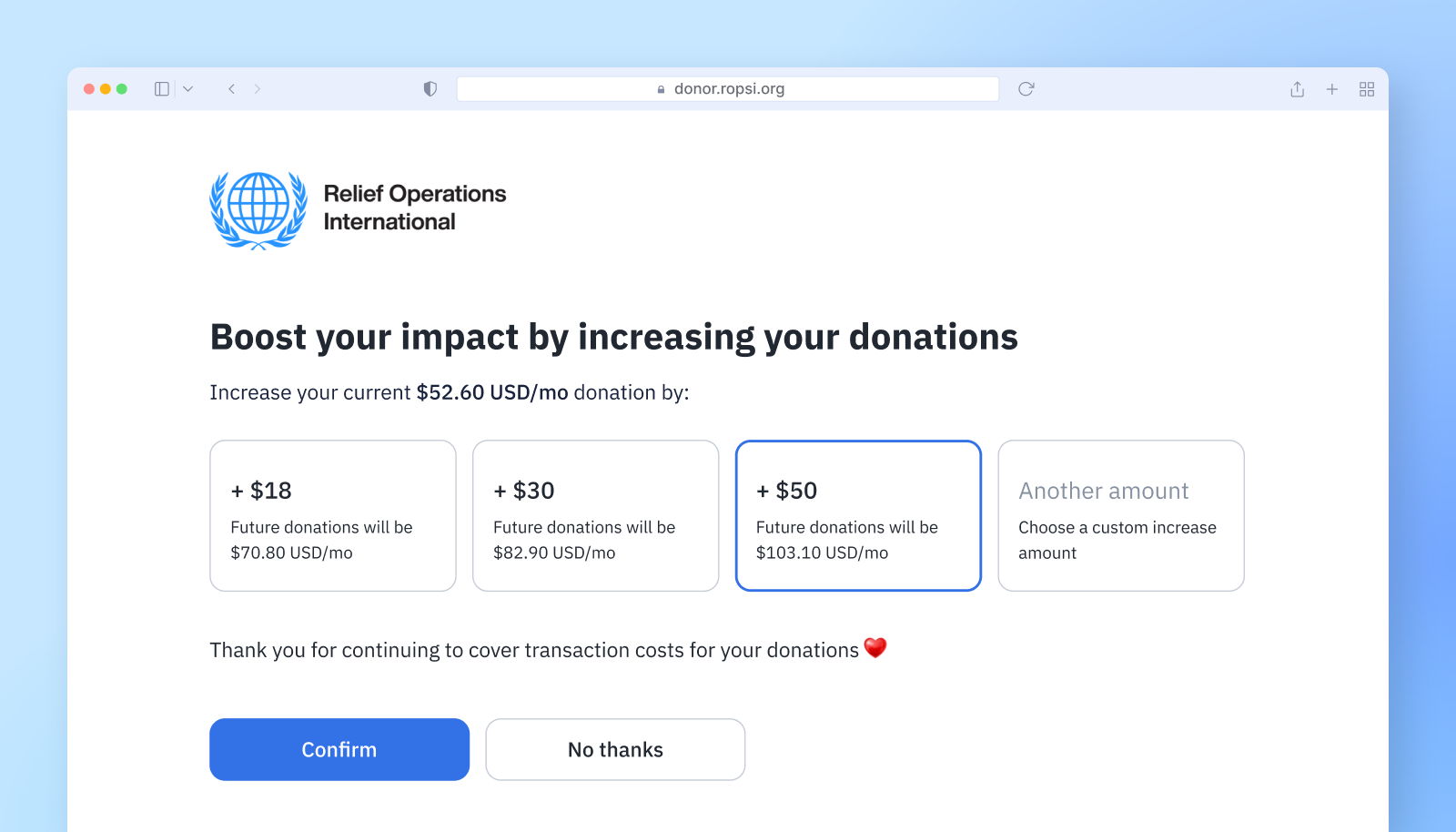Image resolution: width=1456 pixels, height=832 pixels.
Task: Show the tab overview grid icon
Action: [x=1367, y=89]
